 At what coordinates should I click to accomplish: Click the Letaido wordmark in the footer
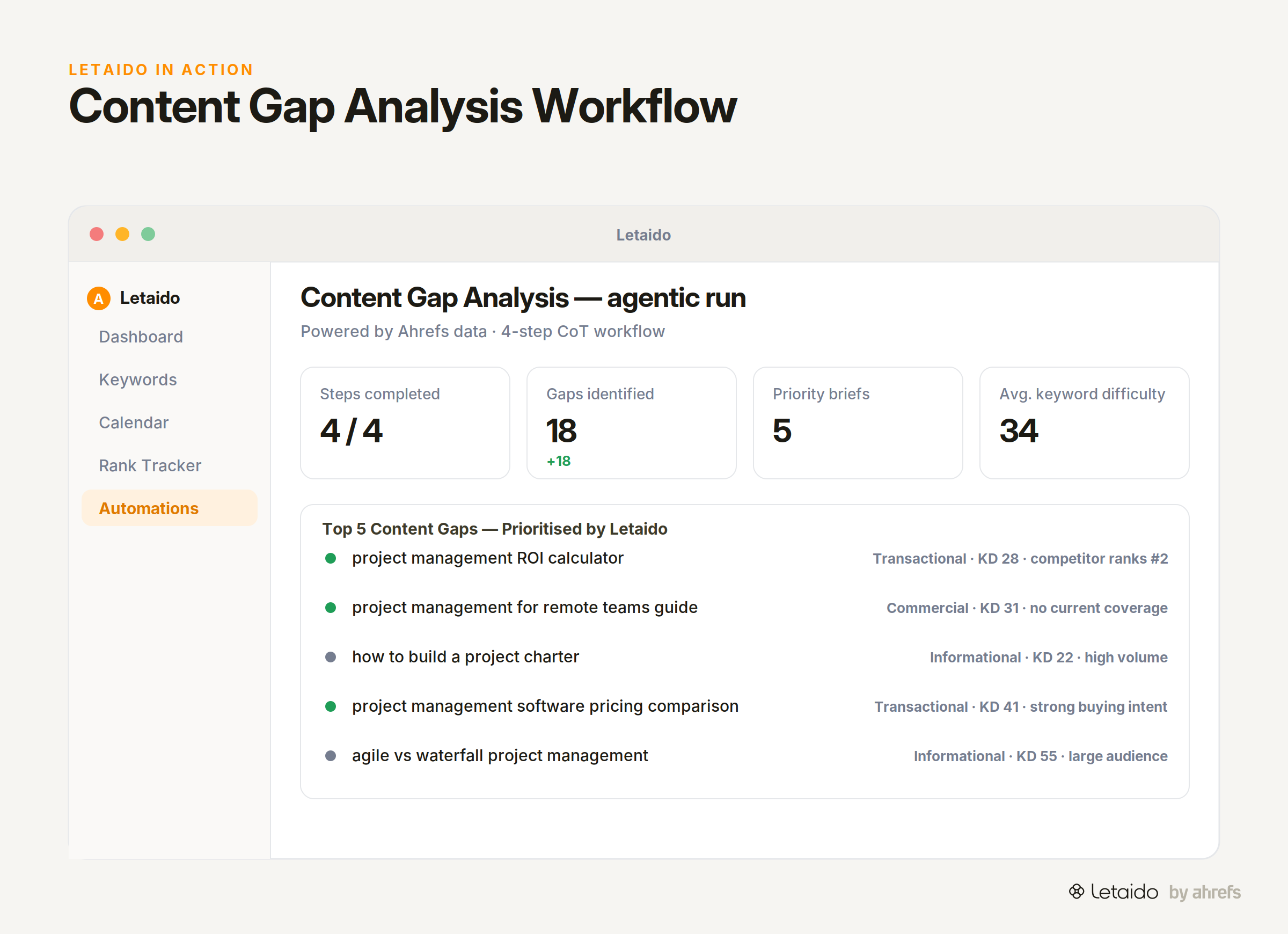click(x=1124, y=892)
